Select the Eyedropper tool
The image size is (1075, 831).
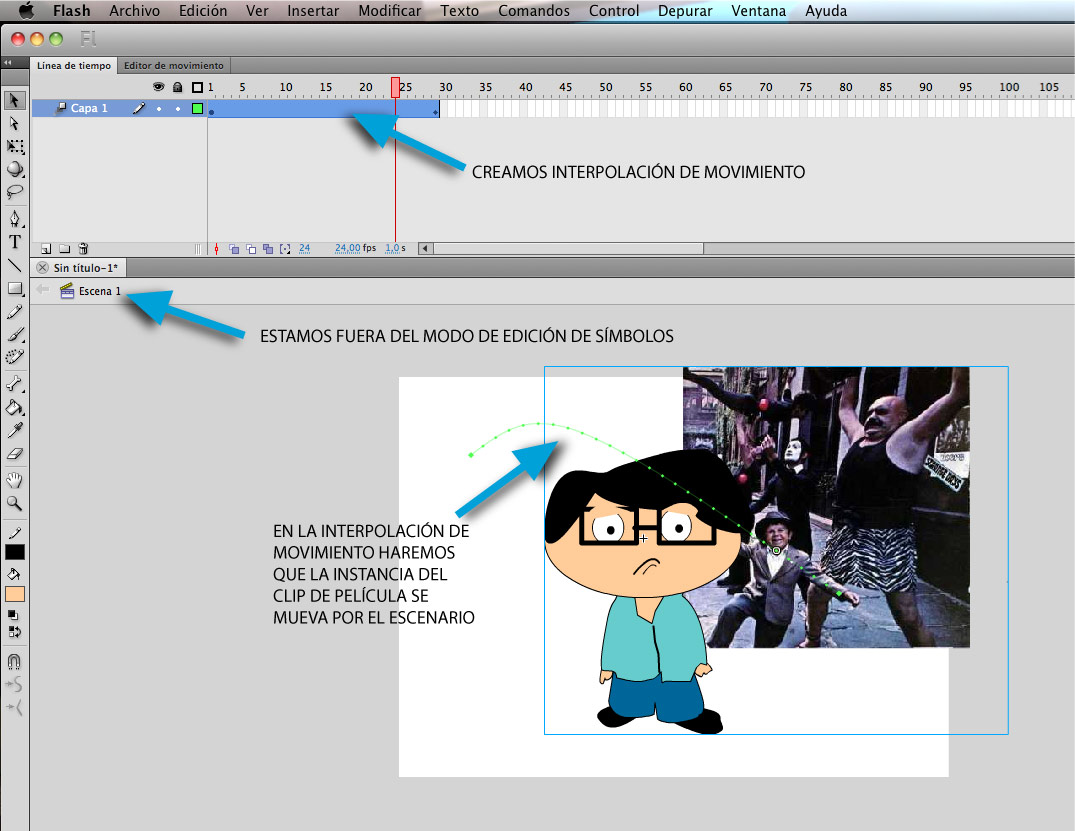(x=14, y=431)
